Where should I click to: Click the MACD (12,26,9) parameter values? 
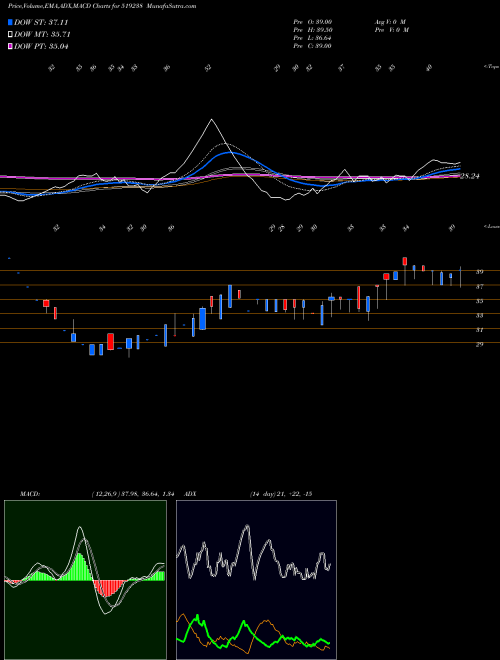point(132,494)
